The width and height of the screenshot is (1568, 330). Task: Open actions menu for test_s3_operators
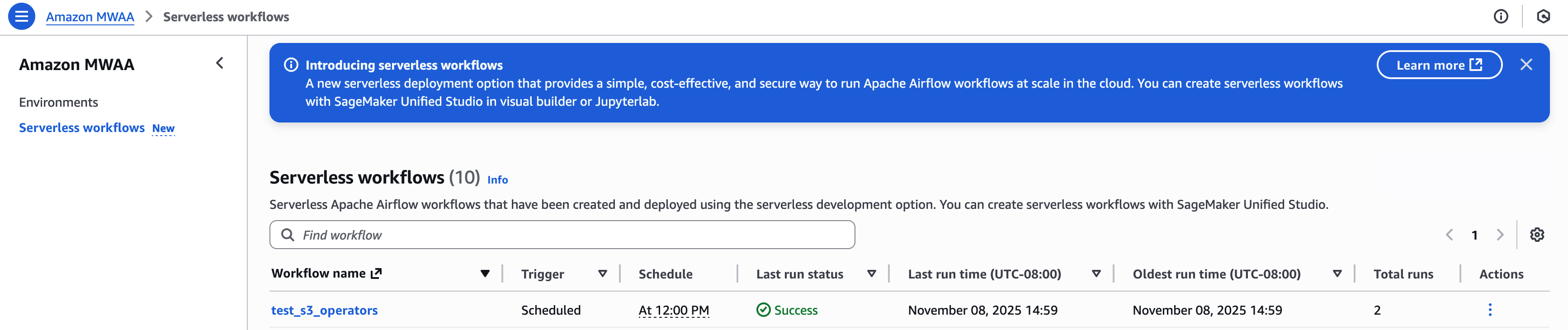[x=1489, y=310]
